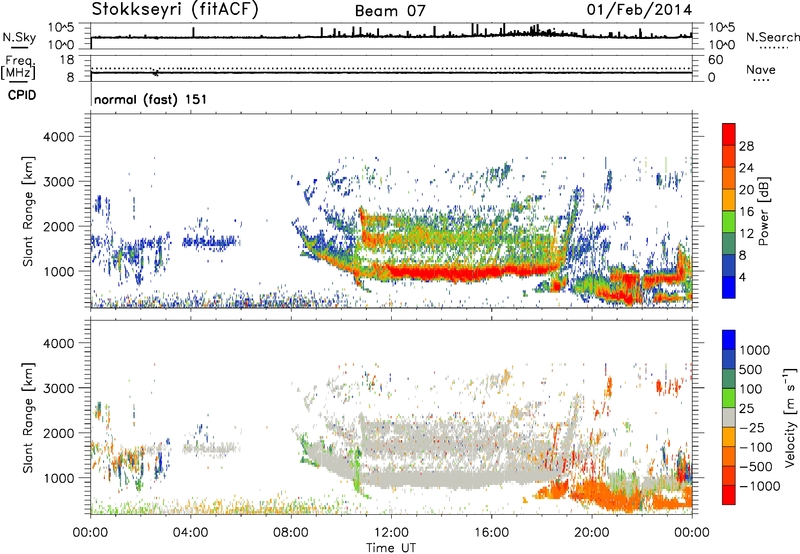Click the date 01/Feb/2014

[x=639, y=10]
